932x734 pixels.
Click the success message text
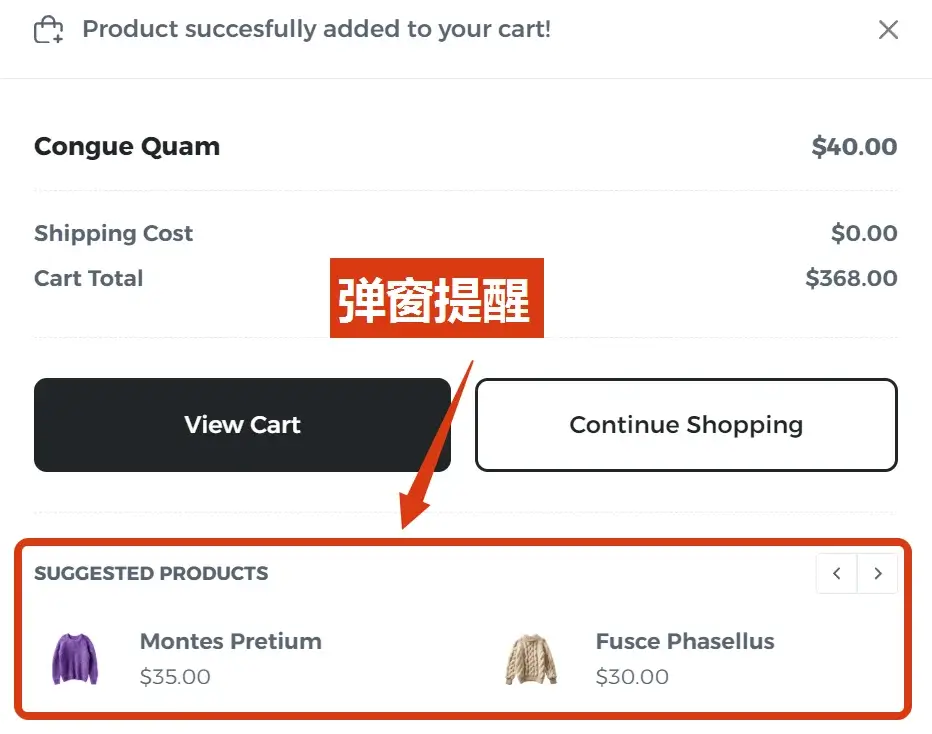316,29
